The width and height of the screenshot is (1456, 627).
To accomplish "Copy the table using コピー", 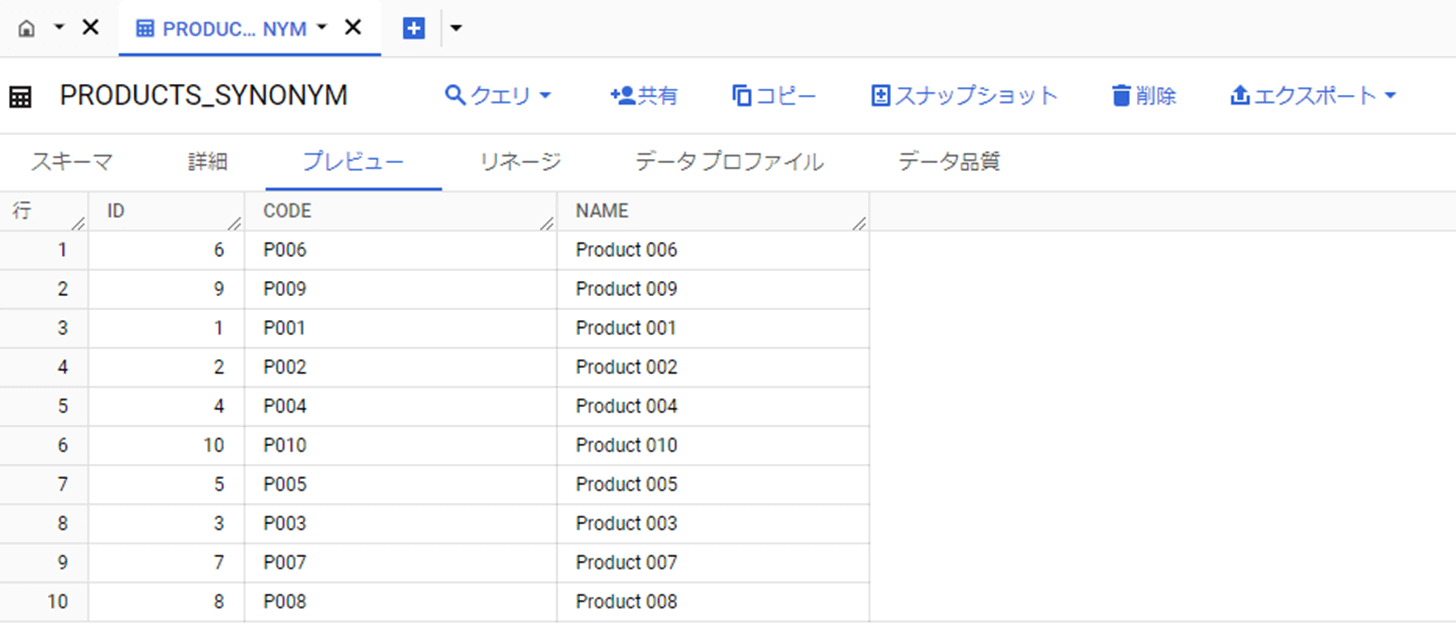I will (774, 96).
